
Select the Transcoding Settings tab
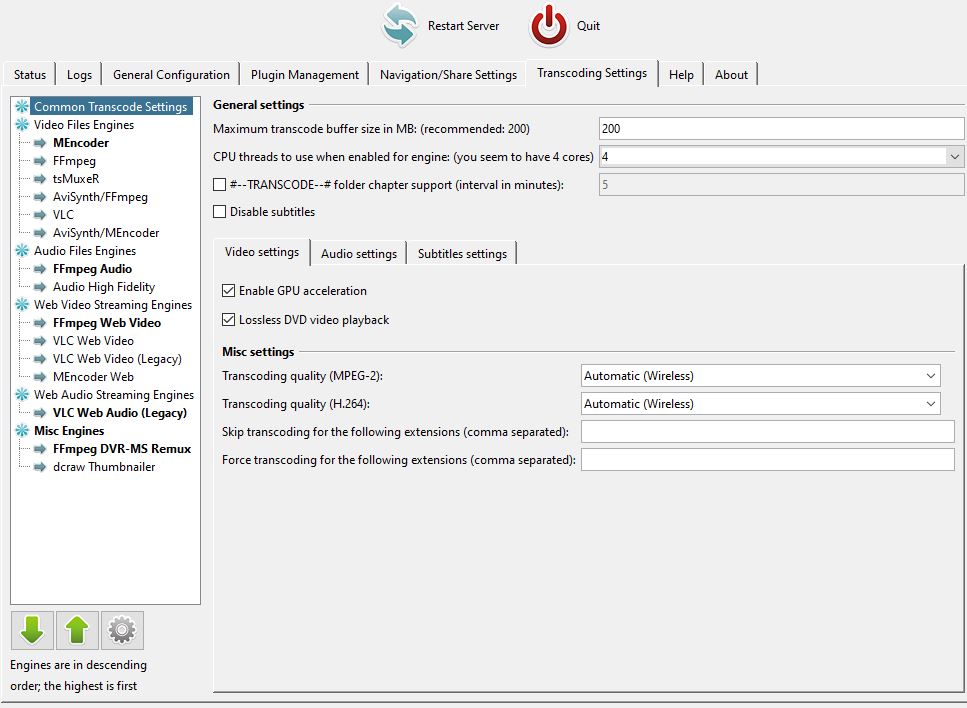coord(592,73)
